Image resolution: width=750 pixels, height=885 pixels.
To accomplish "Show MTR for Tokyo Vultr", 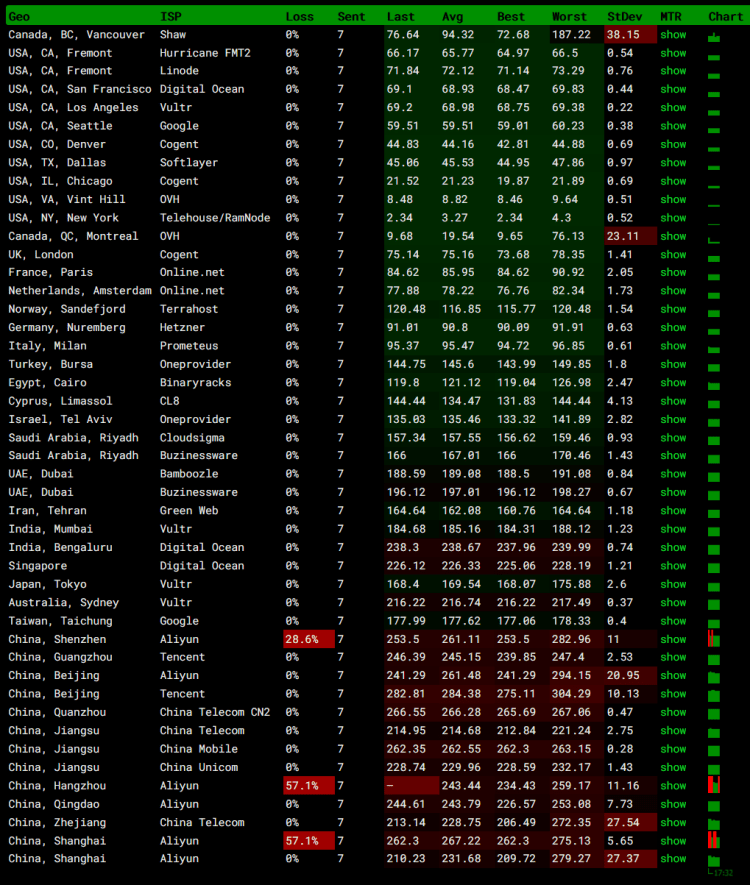I will tap(673, 584).
